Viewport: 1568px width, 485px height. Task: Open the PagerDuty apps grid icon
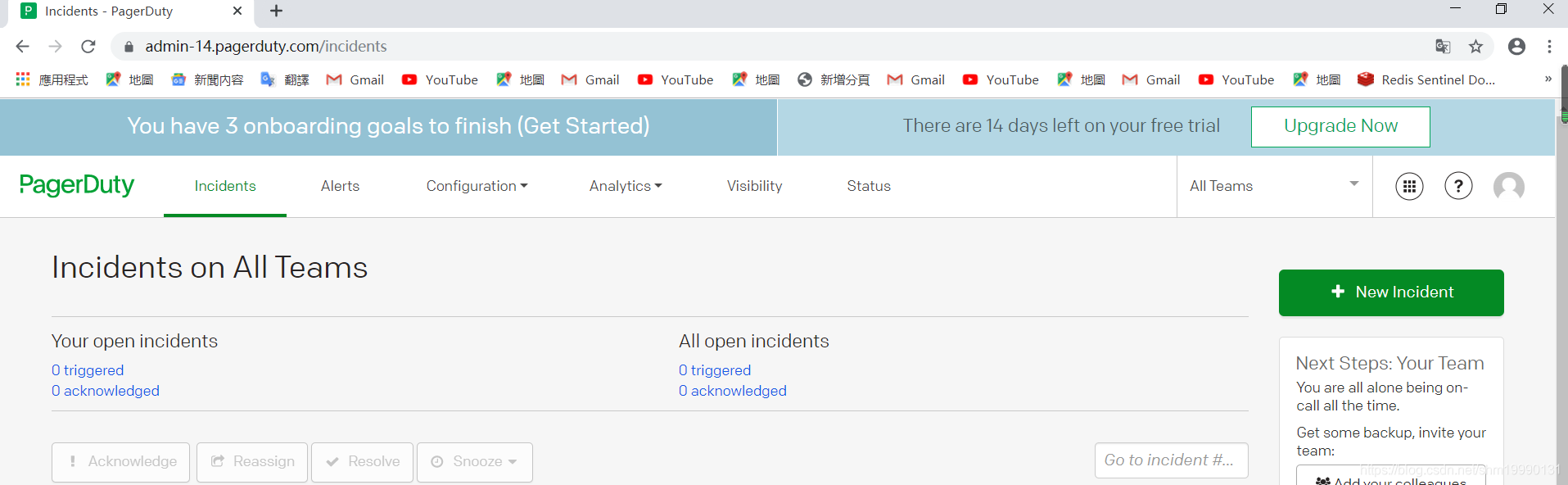pyautogui.click(x=1409, y=187)
